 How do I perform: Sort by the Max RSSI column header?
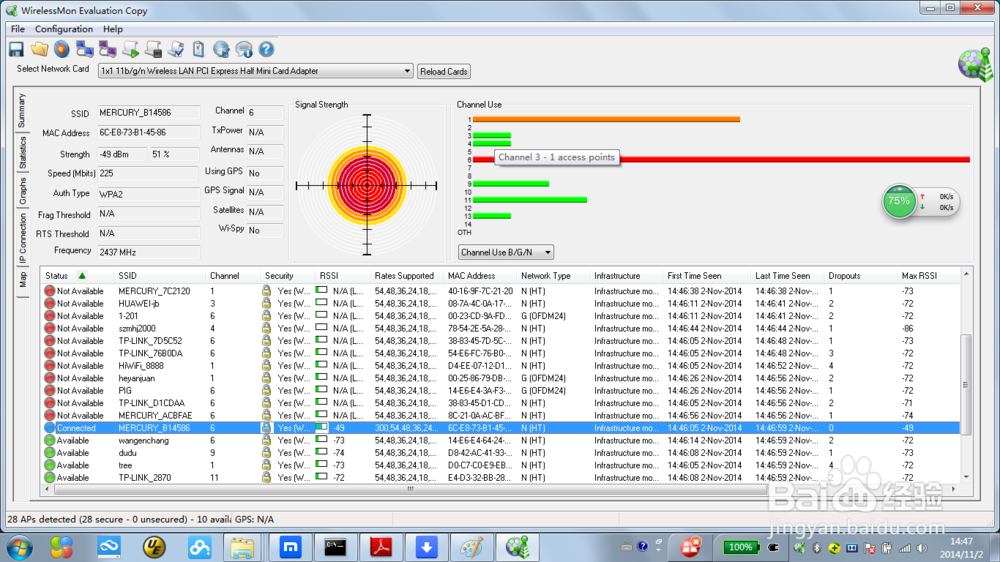928,276
